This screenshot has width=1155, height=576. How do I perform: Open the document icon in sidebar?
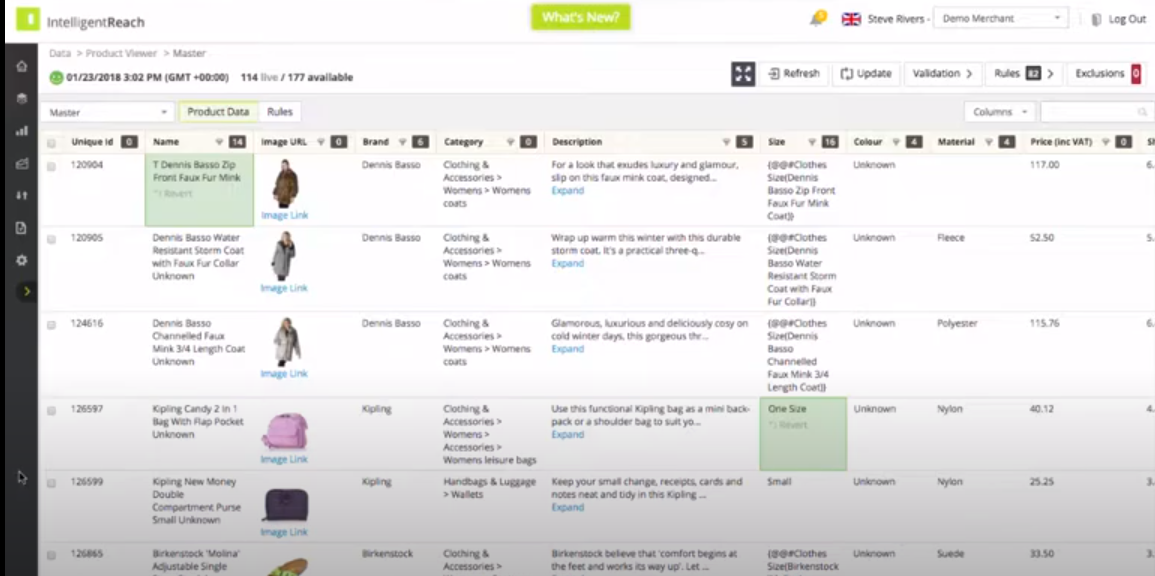(21, 228)
